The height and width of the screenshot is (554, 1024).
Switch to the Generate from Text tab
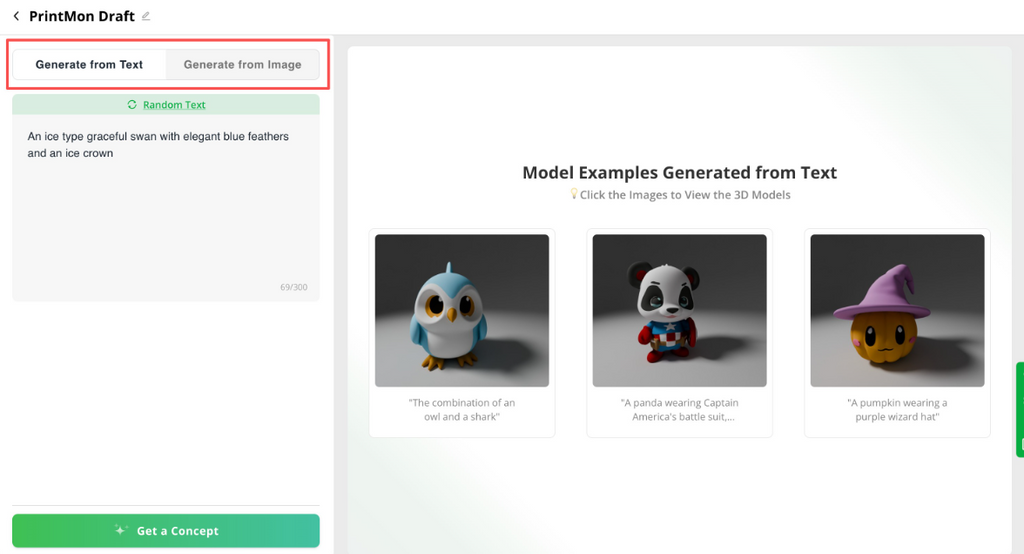coord(89,65)
